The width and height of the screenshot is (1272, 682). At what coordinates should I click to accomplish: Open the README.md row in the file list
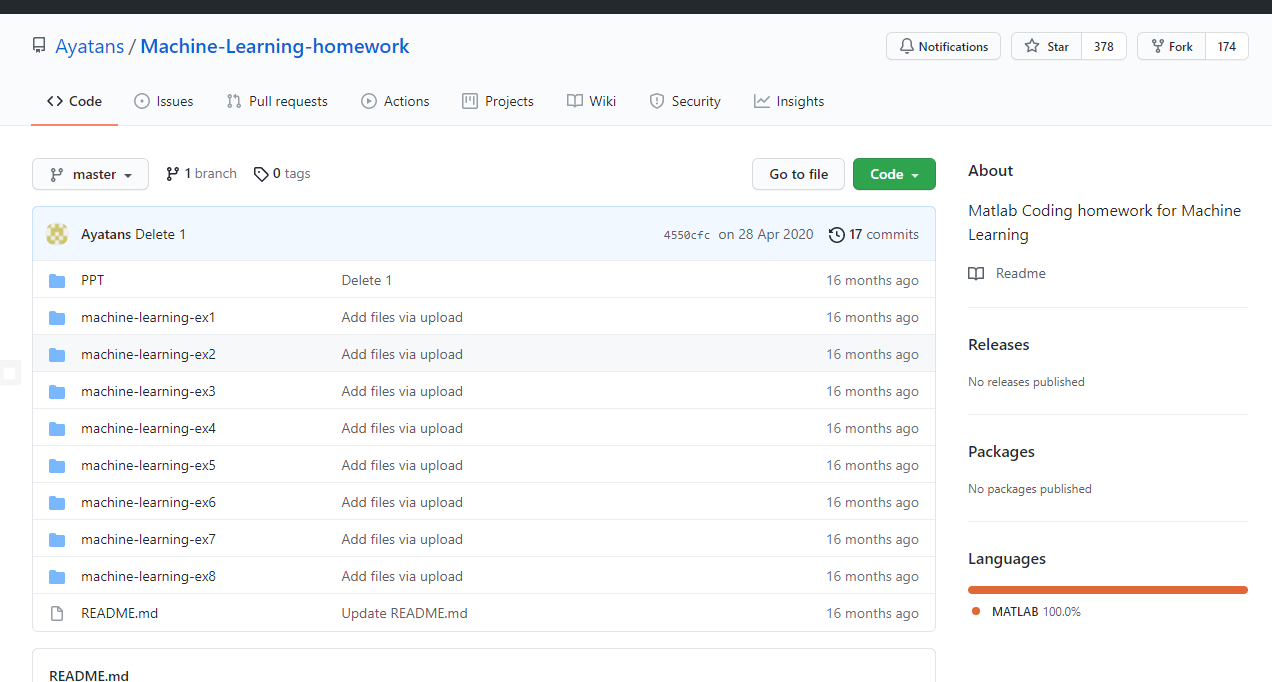click(119, 613)
